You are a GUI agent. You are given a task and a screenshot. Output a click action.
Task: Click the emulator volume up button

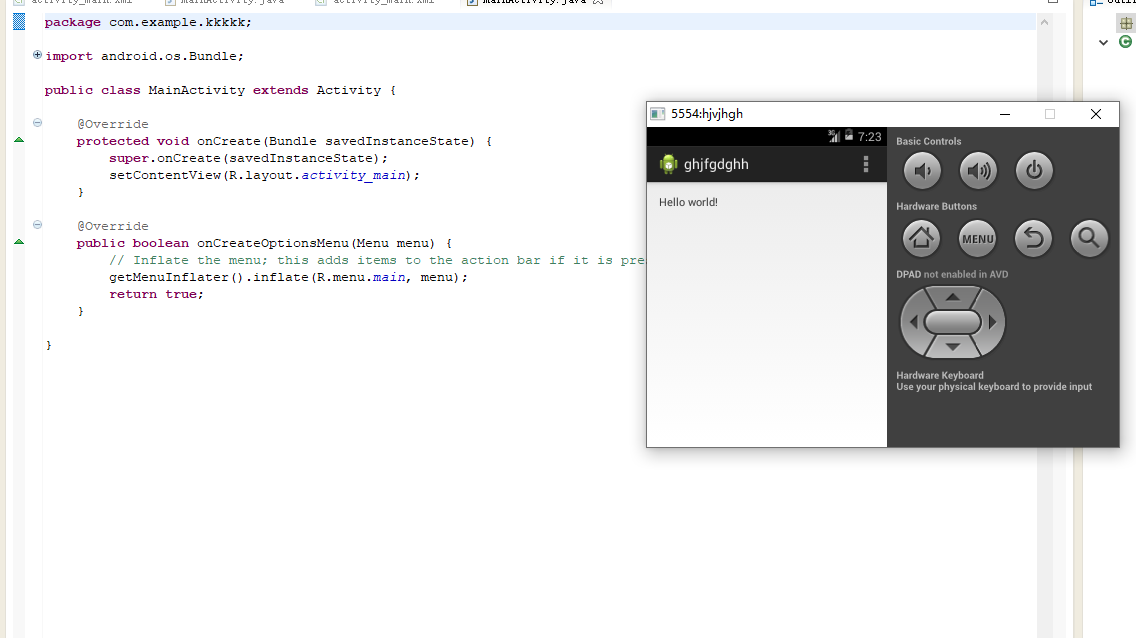(x=978, y=171)
